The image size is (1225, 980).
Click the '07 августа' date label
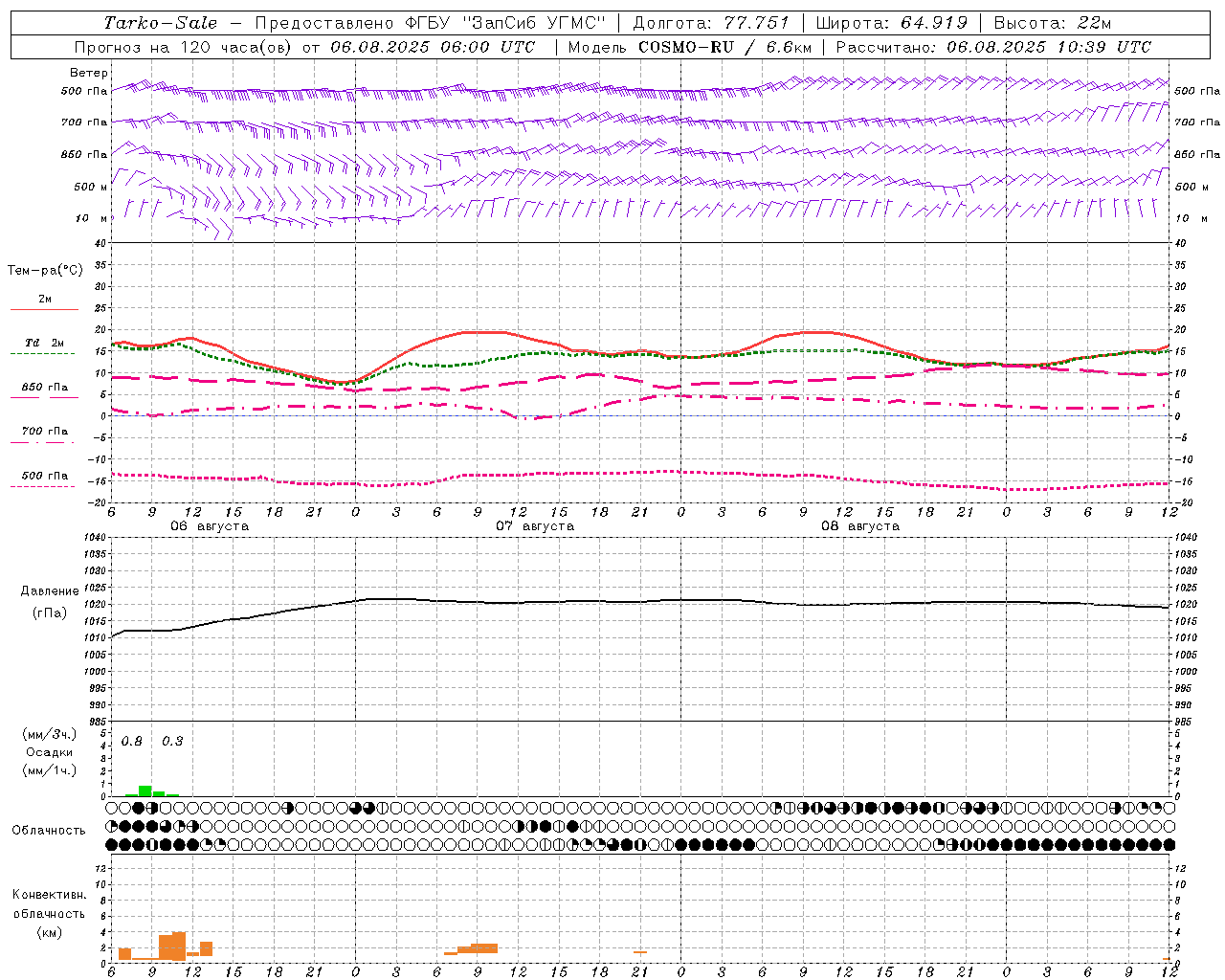click(x=535, y=526)
